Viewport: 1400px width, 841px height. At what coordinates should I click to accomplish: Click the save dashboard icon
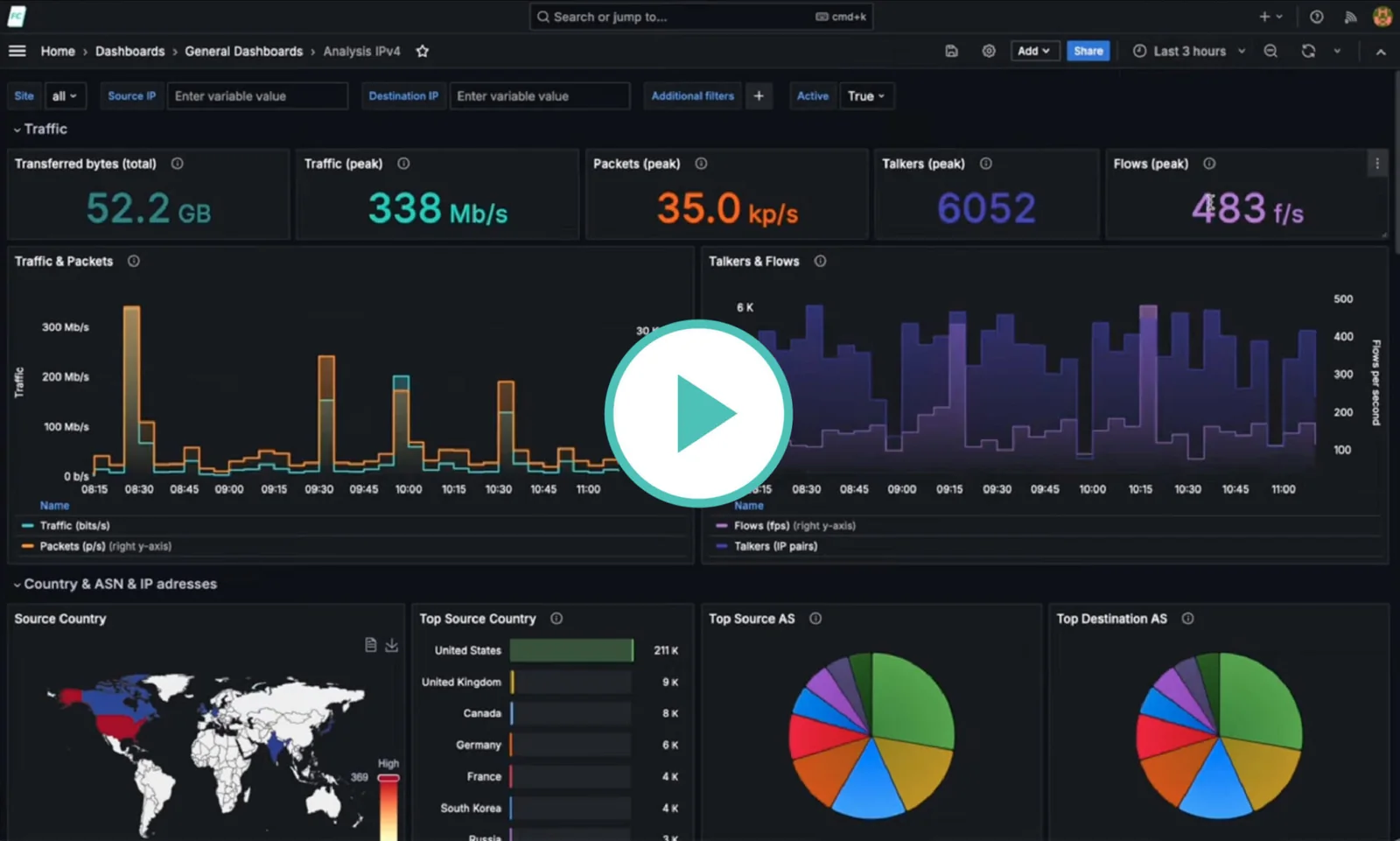952,51
